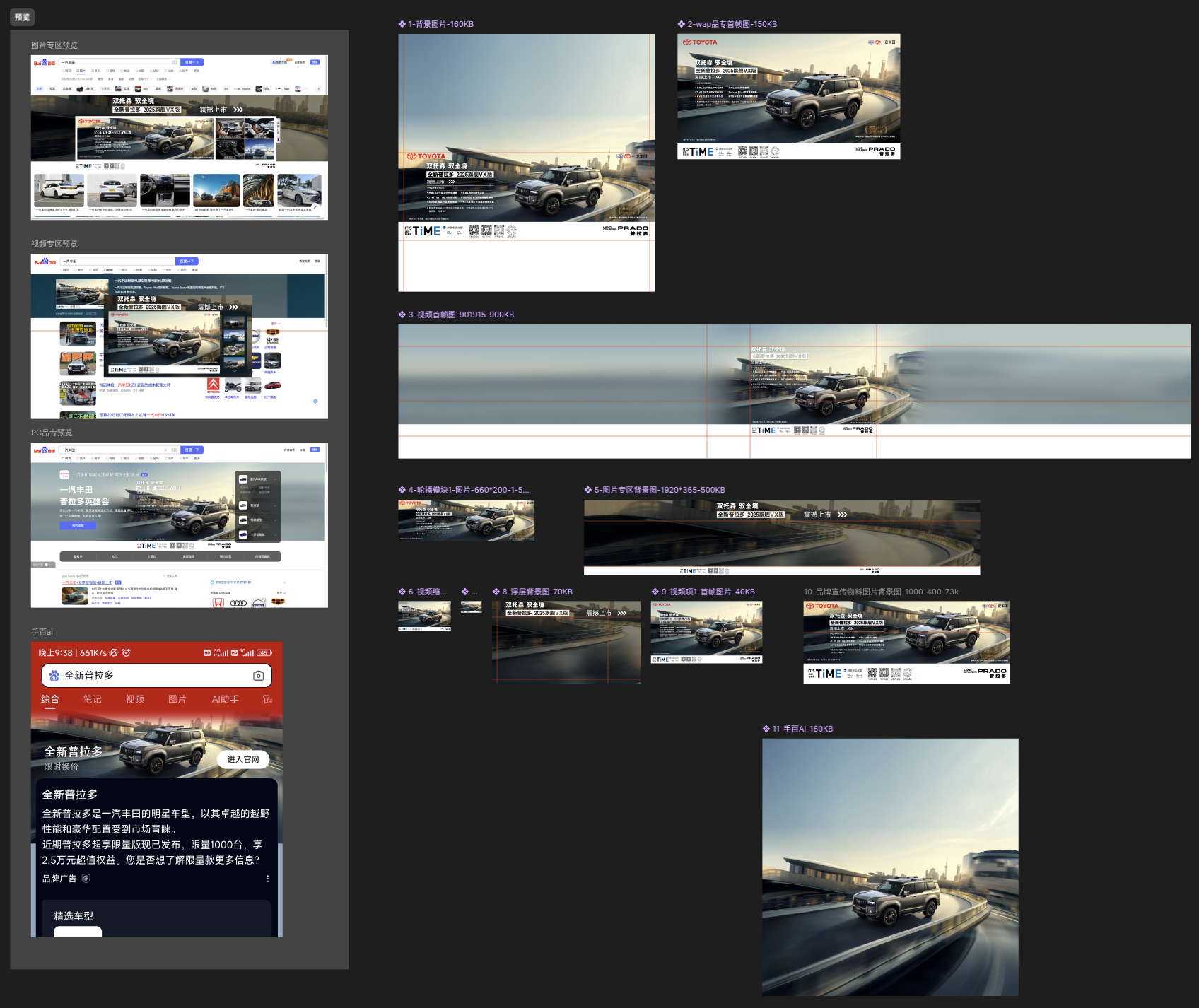Select frame label 3-视频首帧图-901915-900KB
This screenshot has width=1199, height=1008.
pos(461,315)
